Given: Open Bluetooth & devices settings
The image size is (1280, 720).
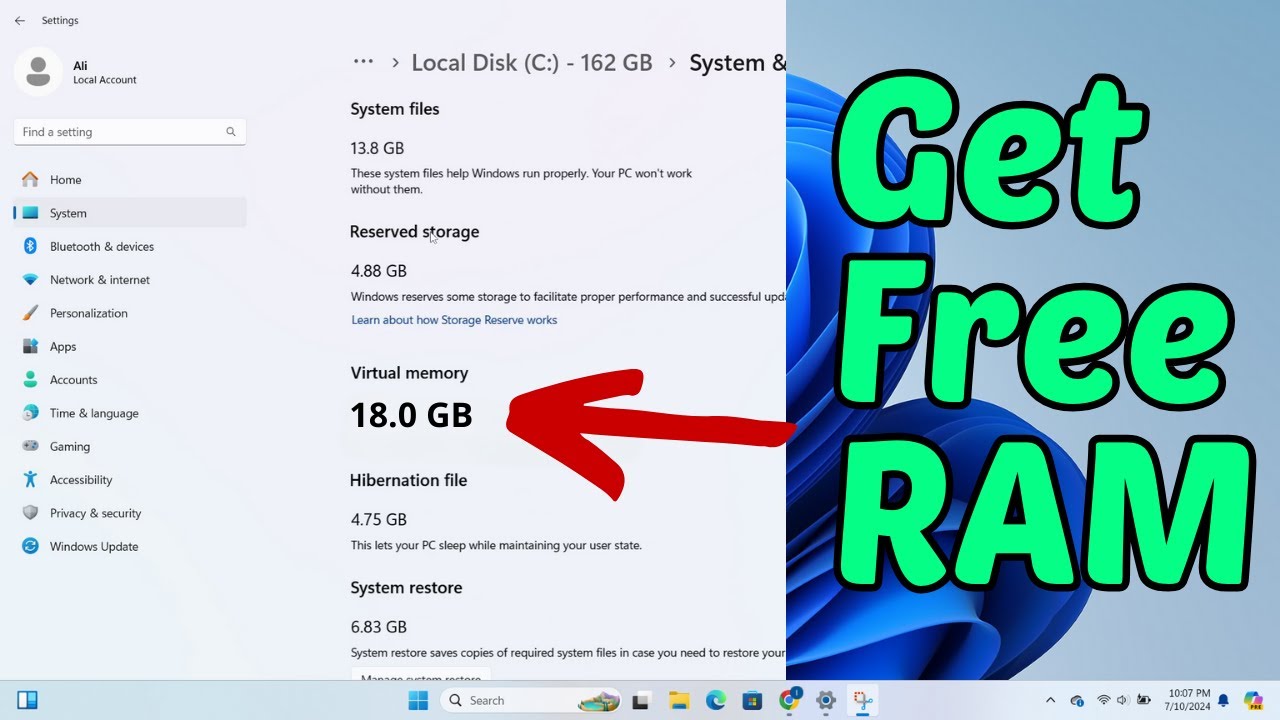Looking at the screenshot, I should (x=130, y=246).
